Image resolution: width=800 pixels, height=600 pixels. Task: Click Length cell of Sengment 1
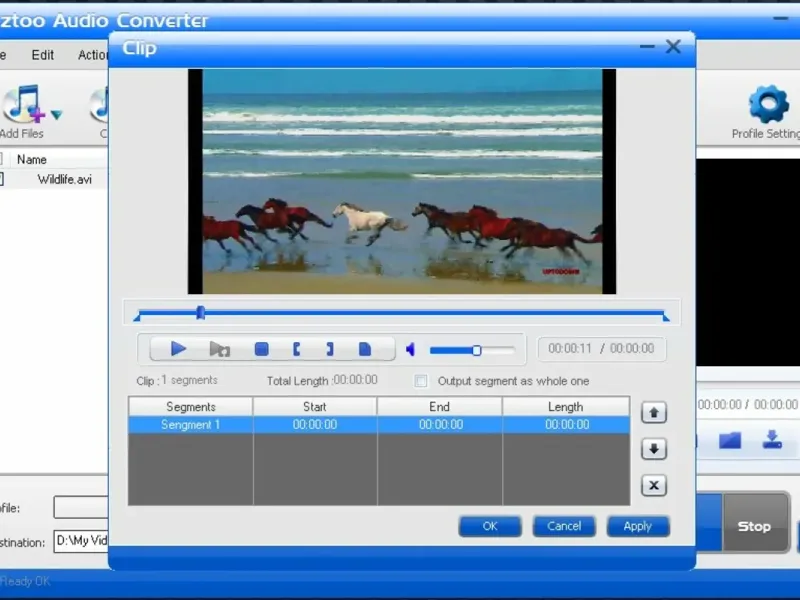coord(566,425)
